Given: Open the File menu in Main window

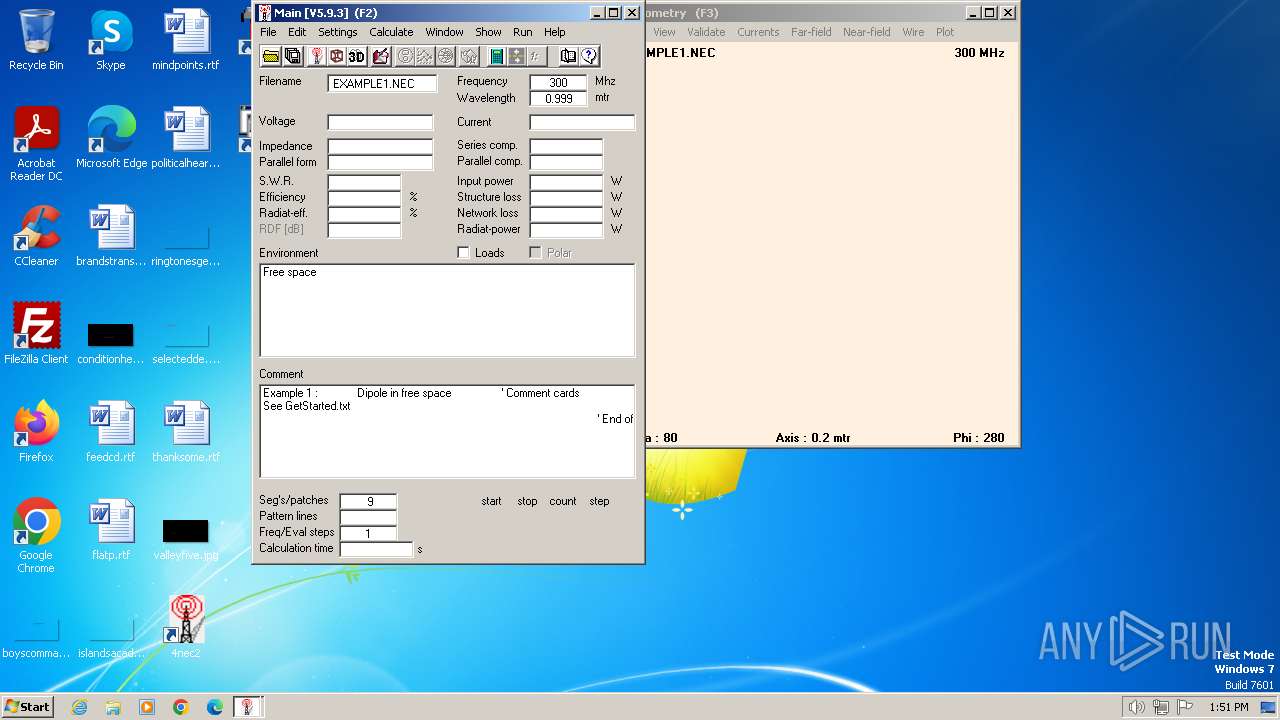Looking at the screenshot, I should [x=268, y=32].
